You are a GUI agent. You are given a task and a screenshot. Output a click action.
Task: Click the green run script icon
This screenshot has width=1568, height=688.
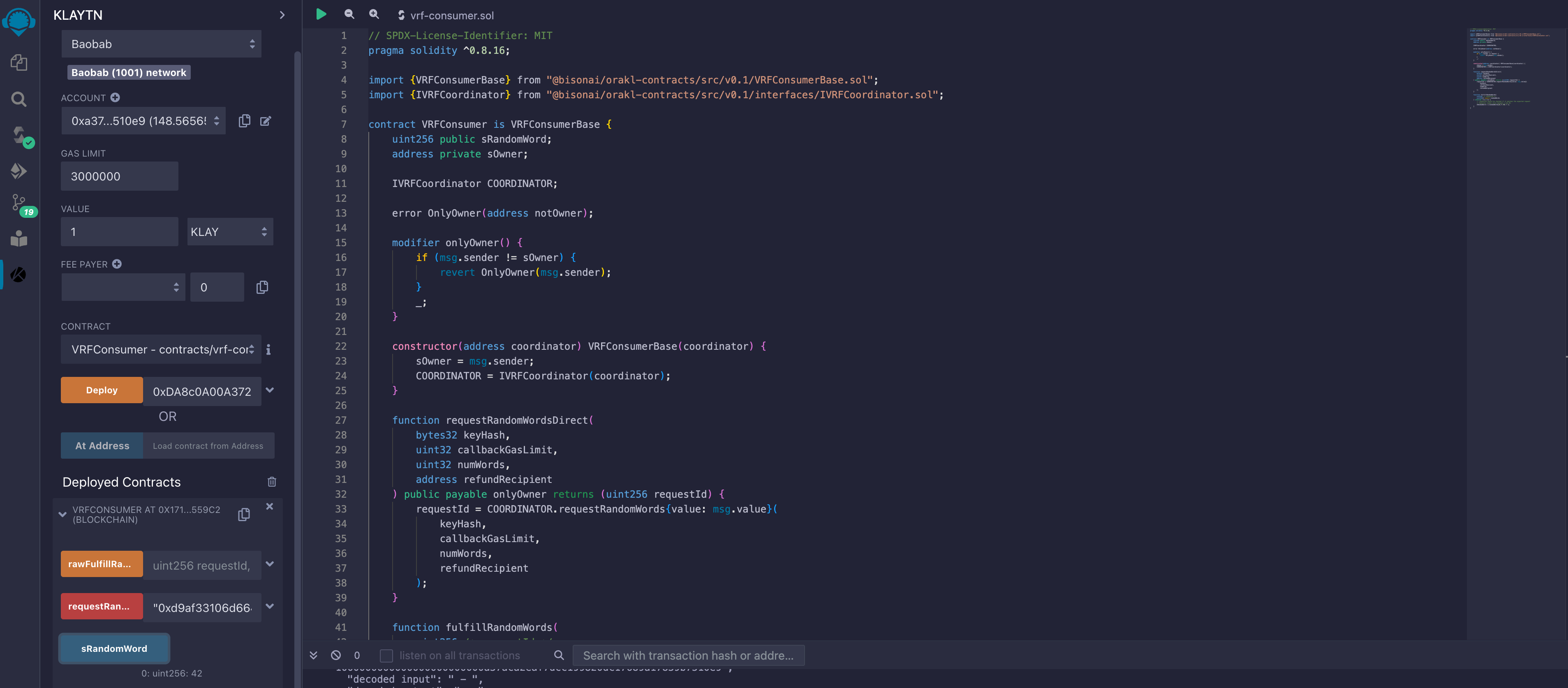[321, 15]
